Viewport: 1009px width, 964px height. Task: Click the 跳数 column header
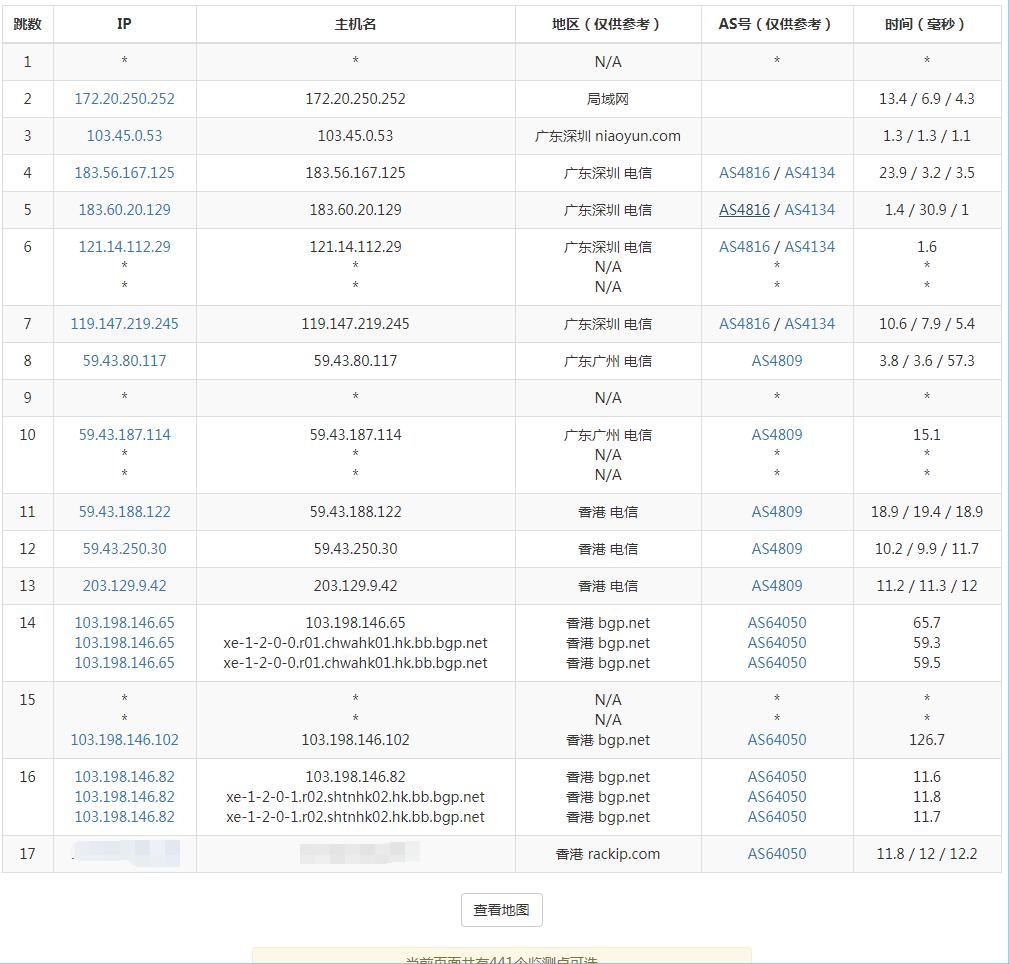pyautogui.click(x=27, y=24)
